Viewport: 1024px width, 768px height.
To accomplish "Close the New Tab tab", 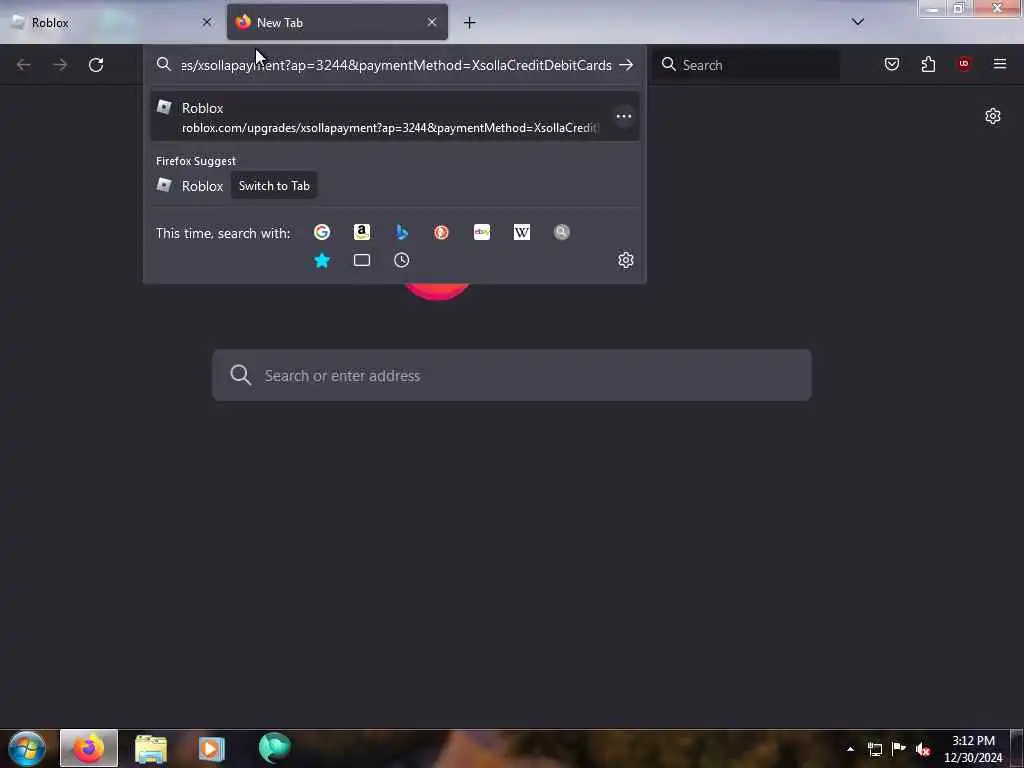I will 432,22.
